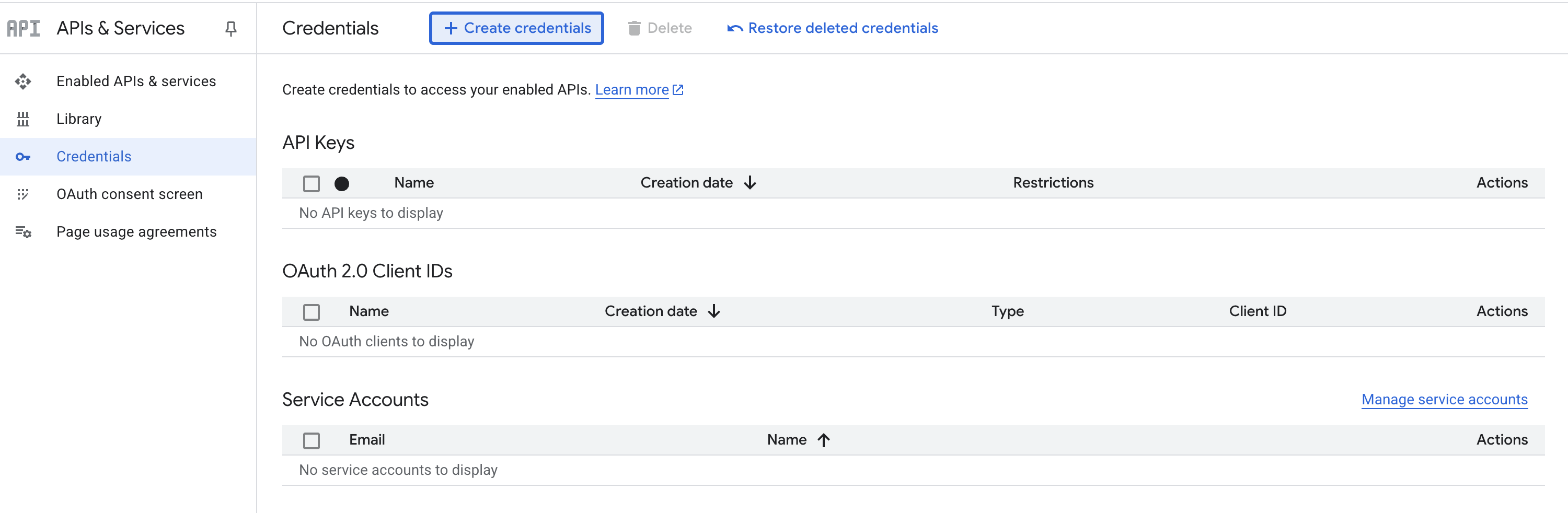Select all OAuth 2.0 Client IDs checkbox
This screenshot has width=1568, height=513.
(311, 311)
